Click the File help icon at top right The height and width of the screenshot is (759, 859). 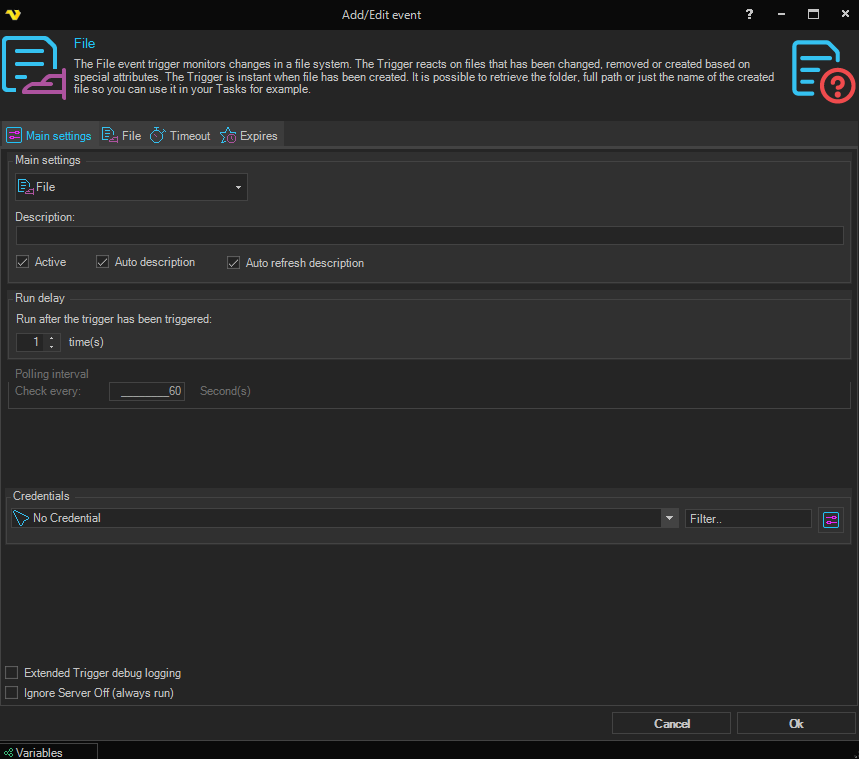tap(822, 71)
